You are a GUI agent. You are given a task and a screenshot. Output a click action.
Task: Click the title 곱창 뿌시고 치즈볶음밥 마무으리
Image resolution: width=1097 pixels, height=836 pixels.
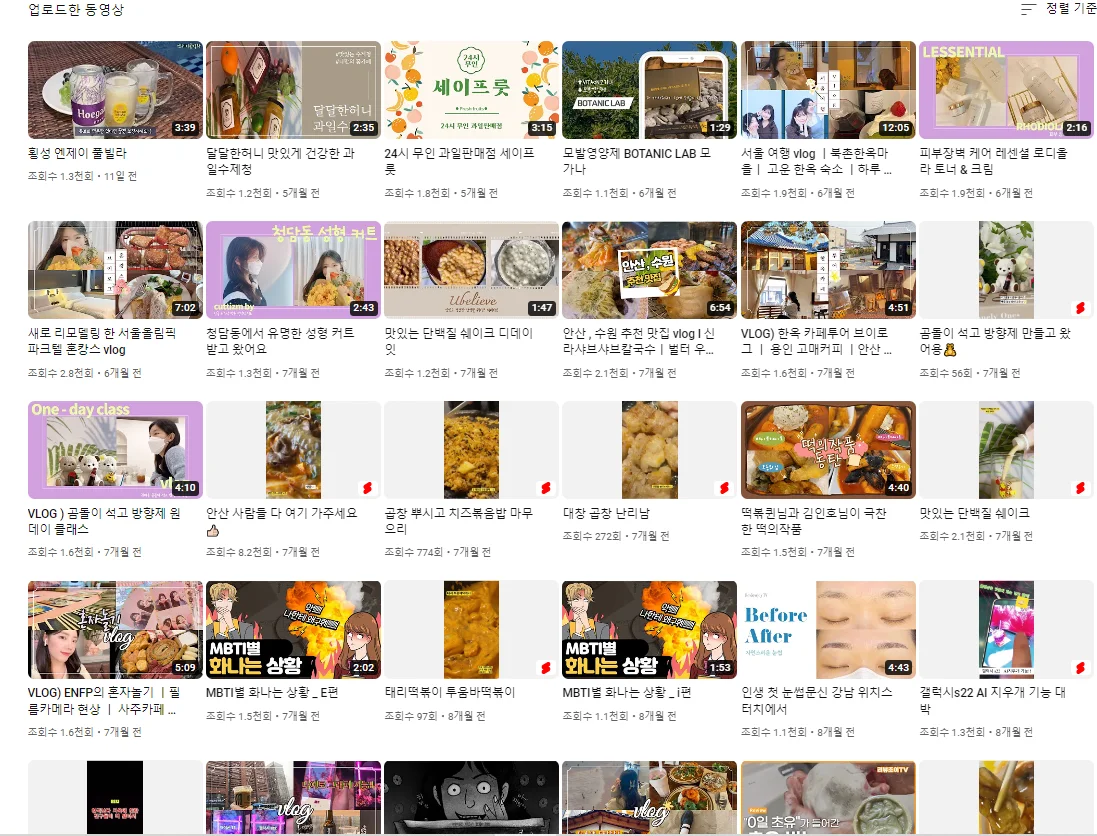point(459,520)
